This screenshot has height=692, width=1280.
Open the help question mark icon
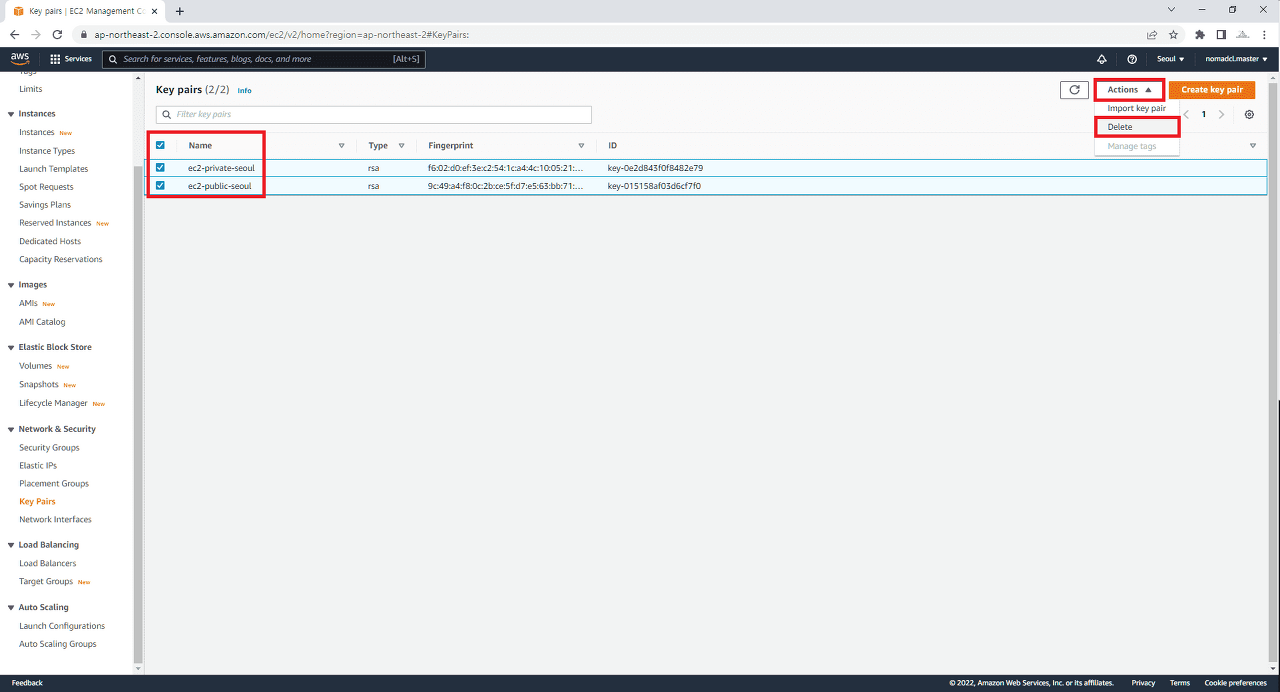click(1132, 59)
